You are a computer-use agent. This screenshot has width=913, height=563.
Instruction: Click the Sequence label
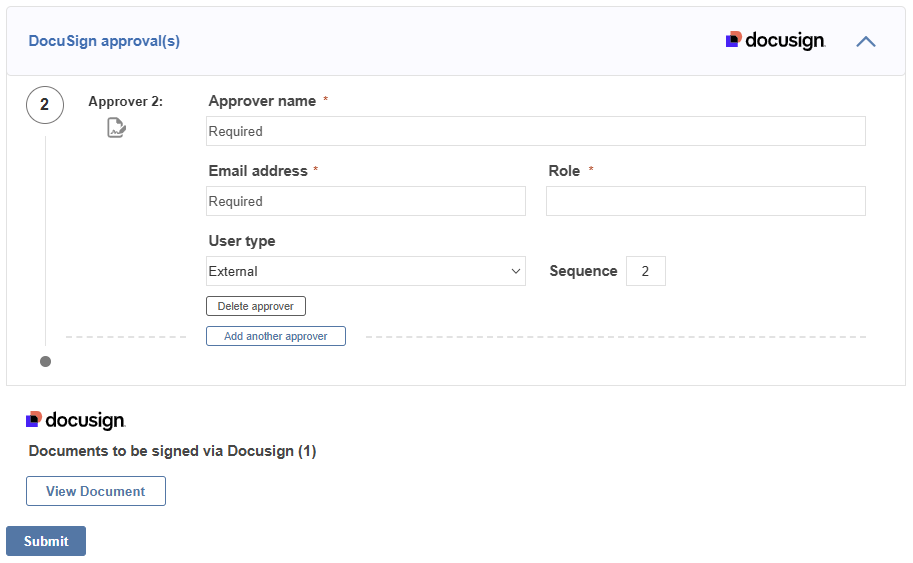pyautogui.click(x=583, y=271)
